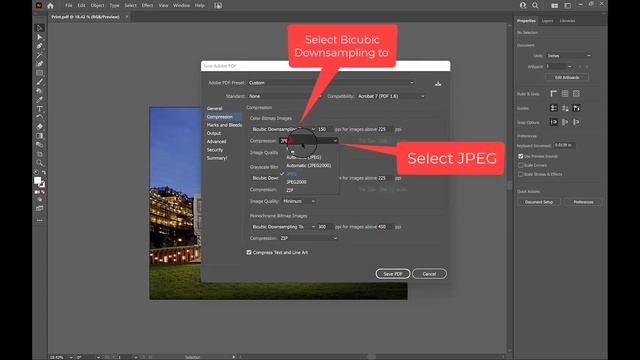Switch to the Libraries tab
This screenshot has height=360, width=640.
click(x=567, y=21)
